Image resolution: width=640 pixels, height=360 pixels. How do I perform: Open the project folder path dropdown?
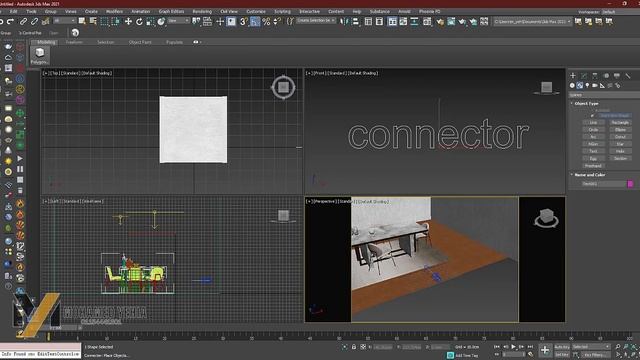[x=532, y=21]
